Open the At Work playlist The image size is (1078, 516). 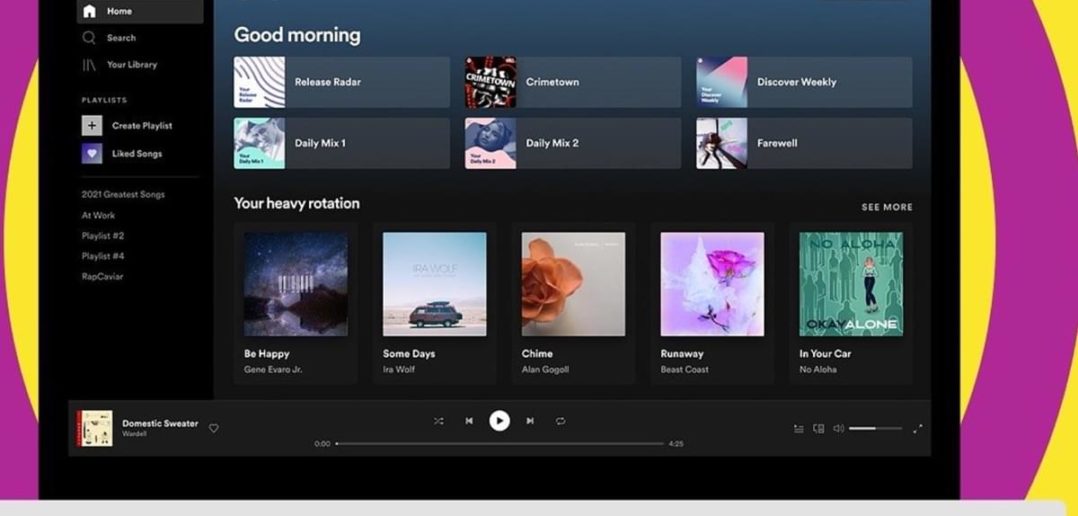(x=98, y=215)
